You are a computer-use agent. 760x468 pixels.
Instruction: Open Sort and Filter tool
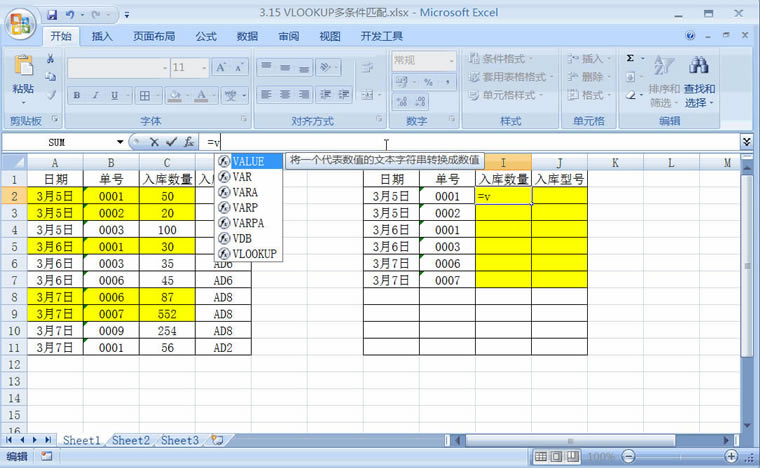[664, 80]
